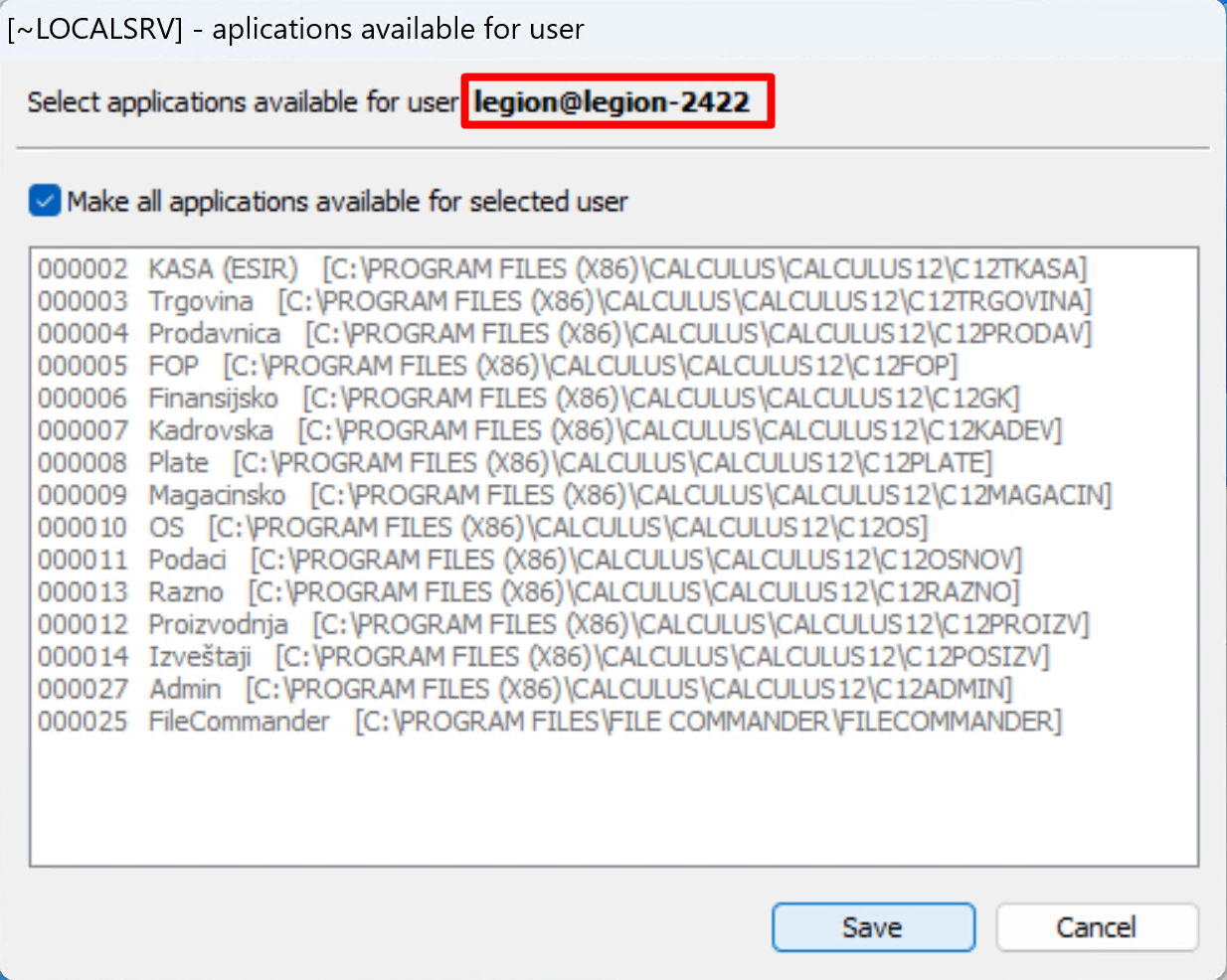The width and height of the screenshot is (1227, 980).
Task: Select FileCommander application entry
Action: tap(549, 722)
